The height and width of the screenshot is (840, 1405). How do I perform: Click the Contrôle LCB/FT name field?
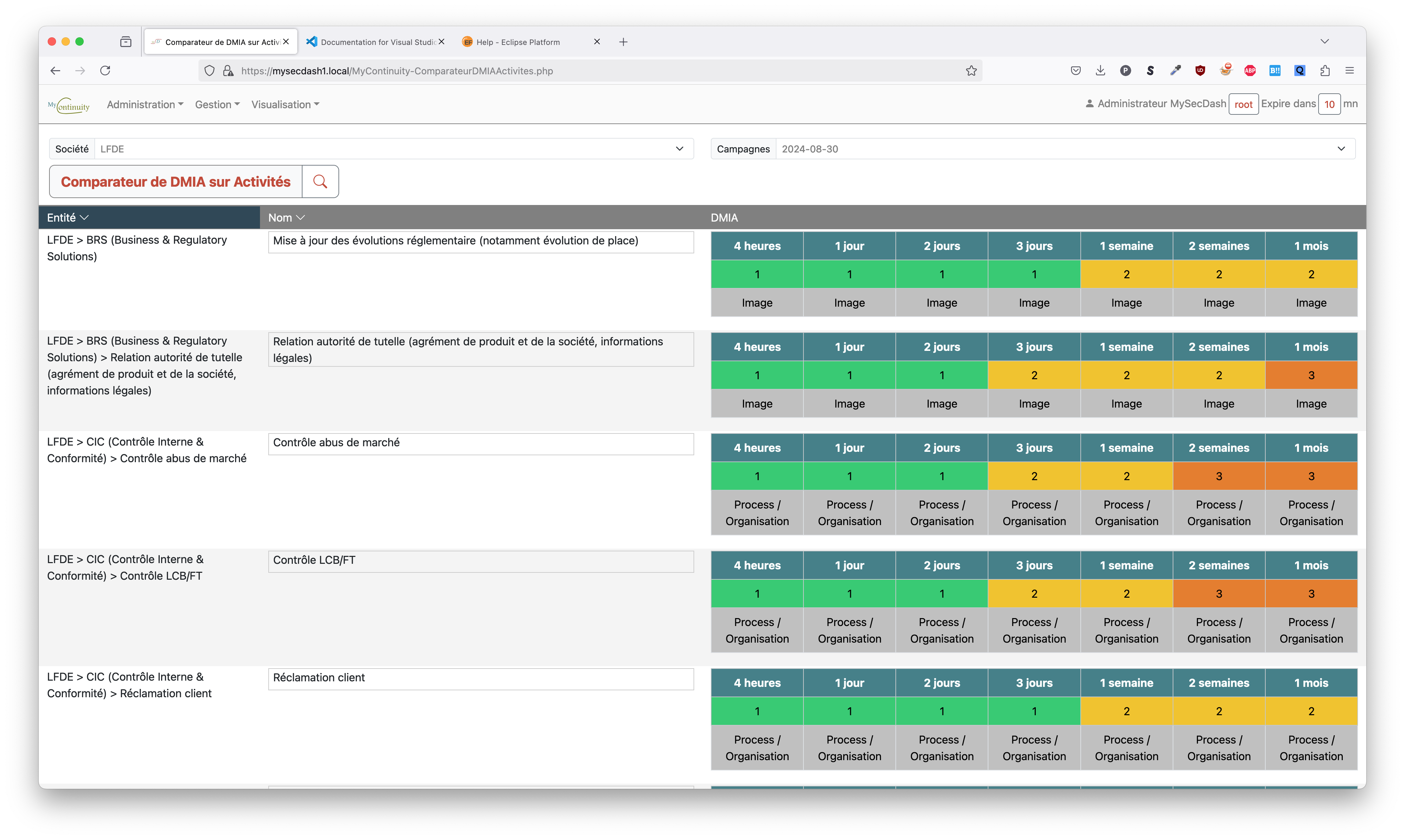[x=481, y=561]
